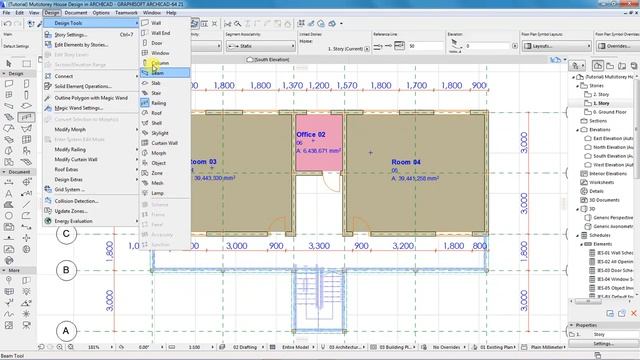Select 0. Ground Floor in Navigator
Viewport: 640px width, 360px height.
pos(609,112)
